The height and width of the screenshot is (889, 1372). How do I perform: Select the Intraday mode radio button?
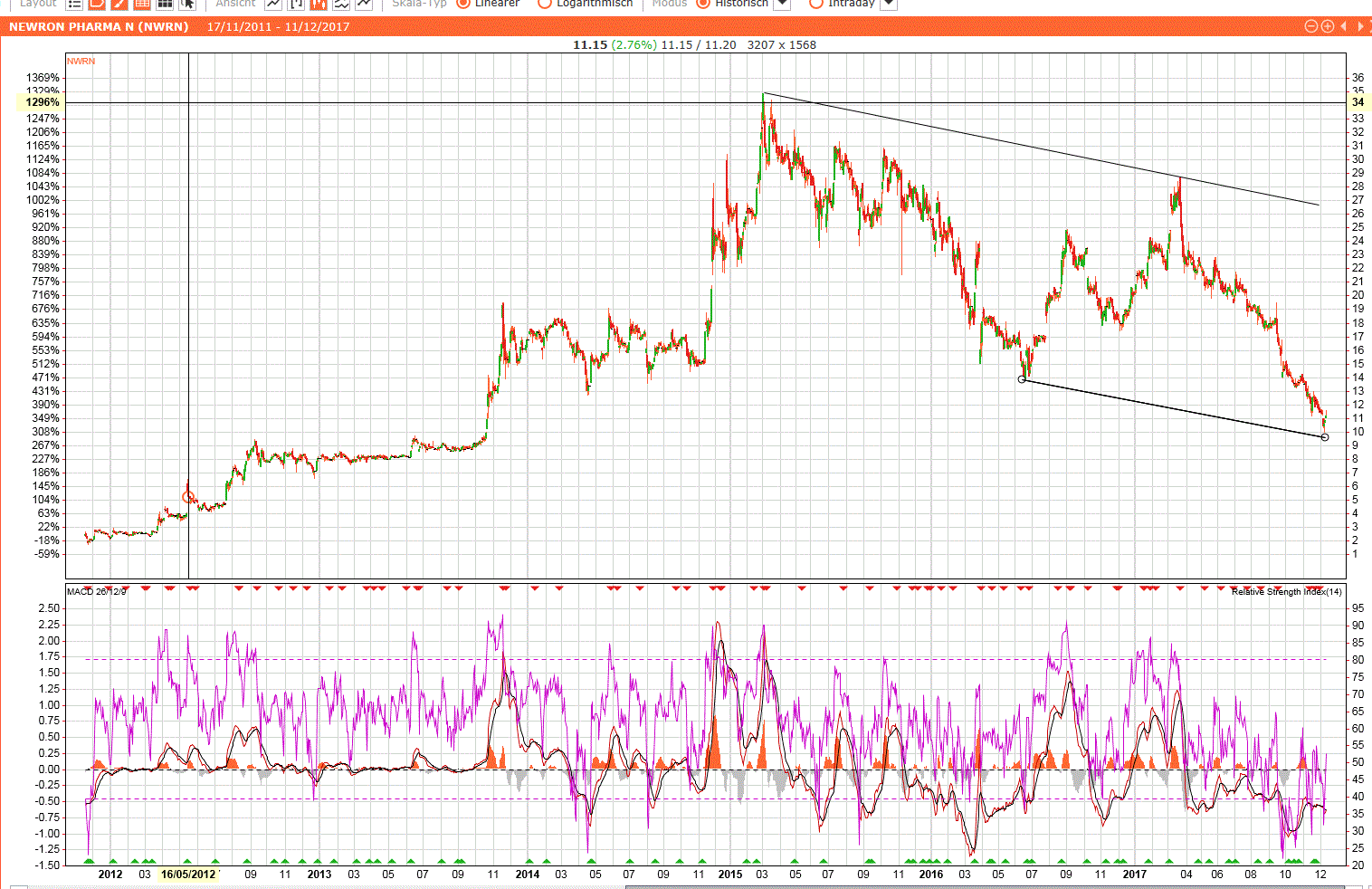coord(815,3)
